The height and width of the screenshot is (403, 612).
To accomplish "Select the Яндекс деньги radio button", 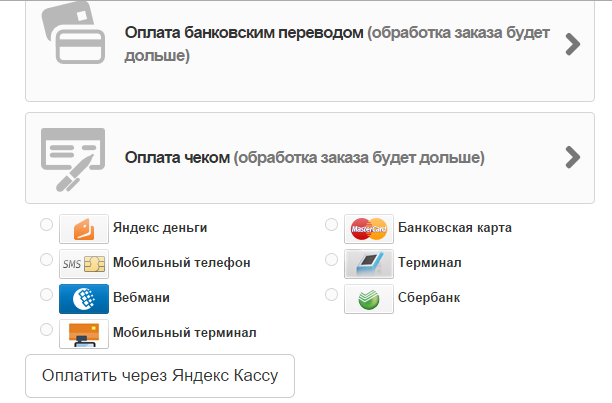I will (46, 226).
